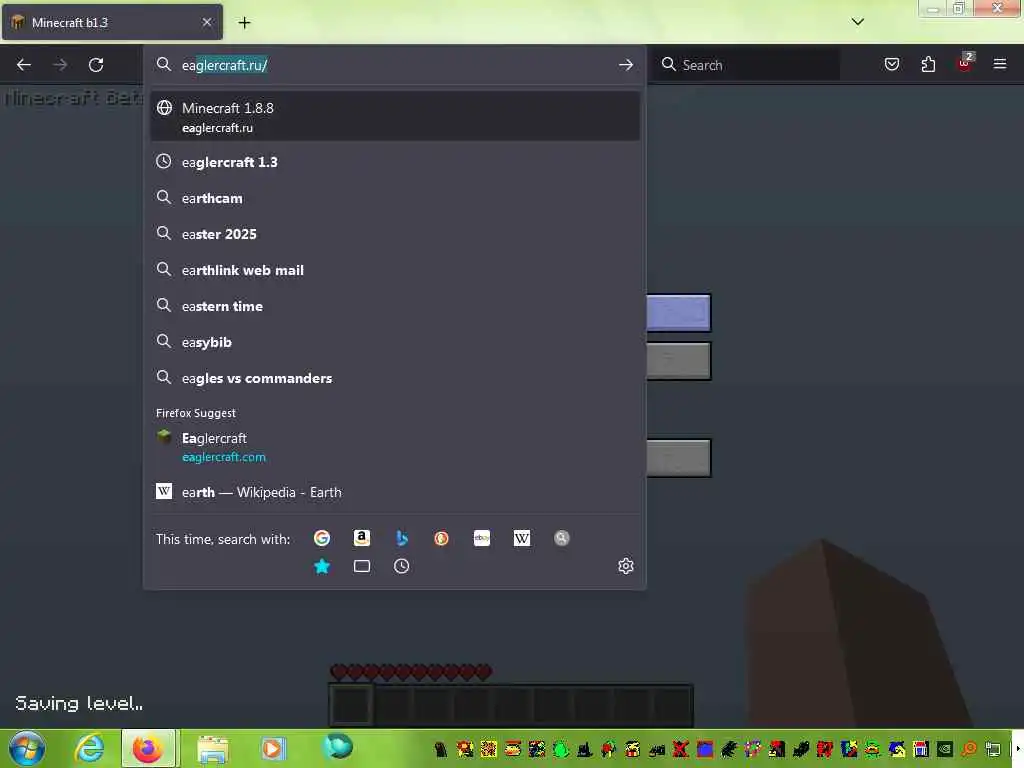The height and width of the screenshot is (768, 1024).
Task: Open search settings gear in dropdown
Action: pyautogui.click(x=626, y=566)
